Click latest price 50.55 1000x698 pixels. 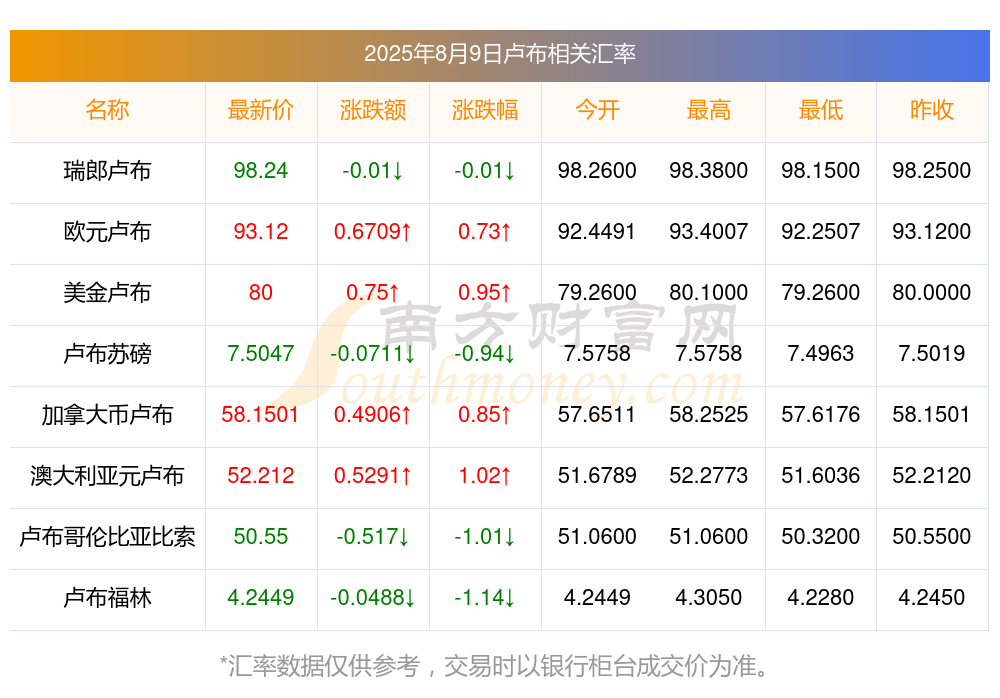(260, 536)
